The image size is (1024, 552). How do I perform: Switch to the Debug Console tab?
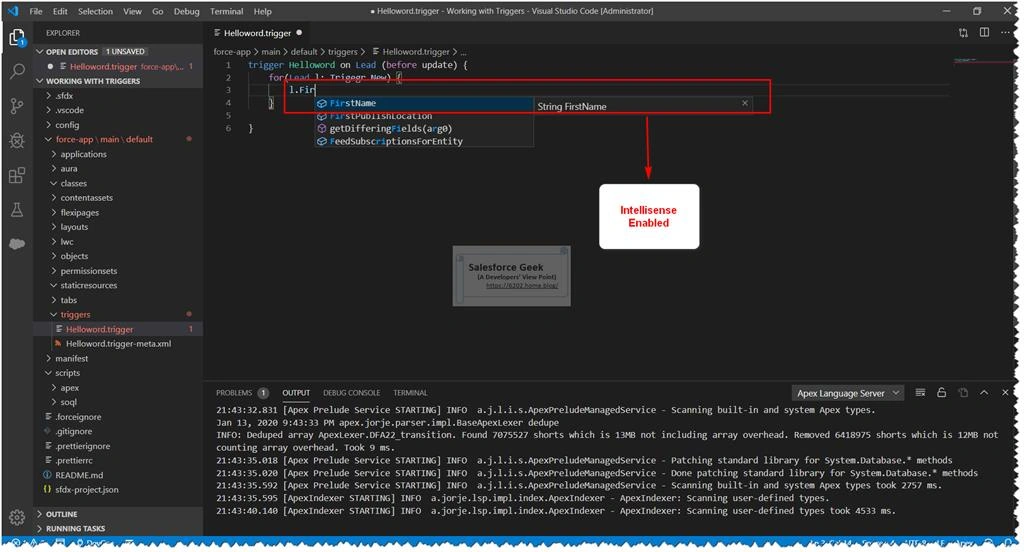(x=351, y=393)
